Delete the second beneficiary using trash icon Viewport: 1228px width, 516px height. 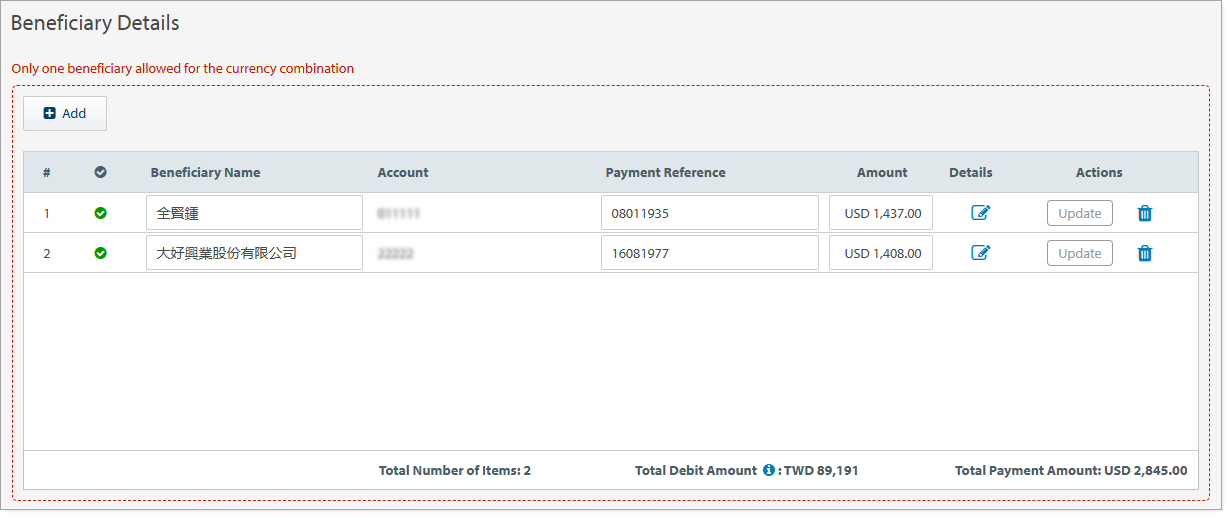1145,253
